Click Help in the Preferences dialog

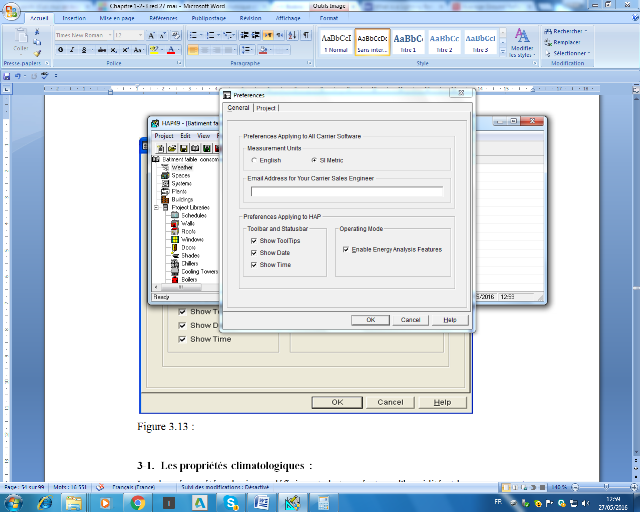[450, 320]
